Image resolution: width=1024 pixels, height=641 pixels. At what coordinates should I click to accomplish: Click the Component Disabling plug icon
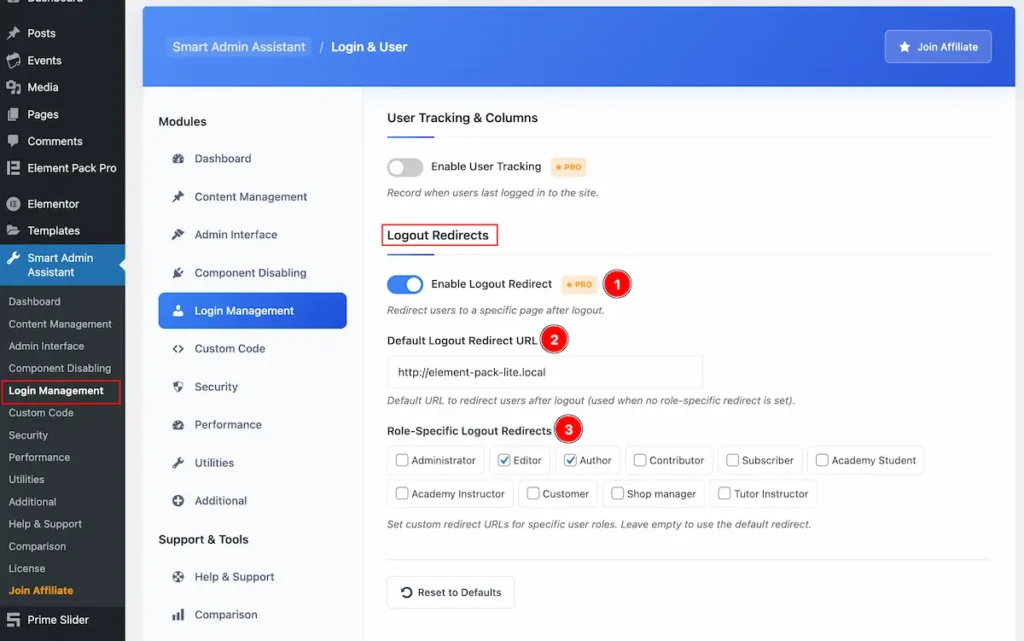178,273
